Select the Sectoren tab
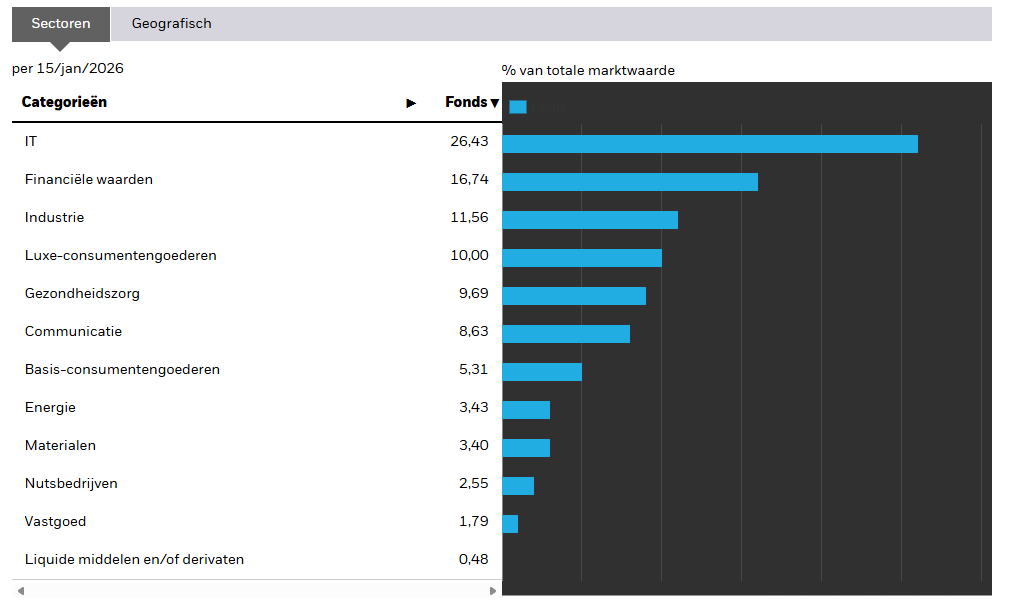The width and height of the screenshot is (1015, 600). click(x=61, y=24)
